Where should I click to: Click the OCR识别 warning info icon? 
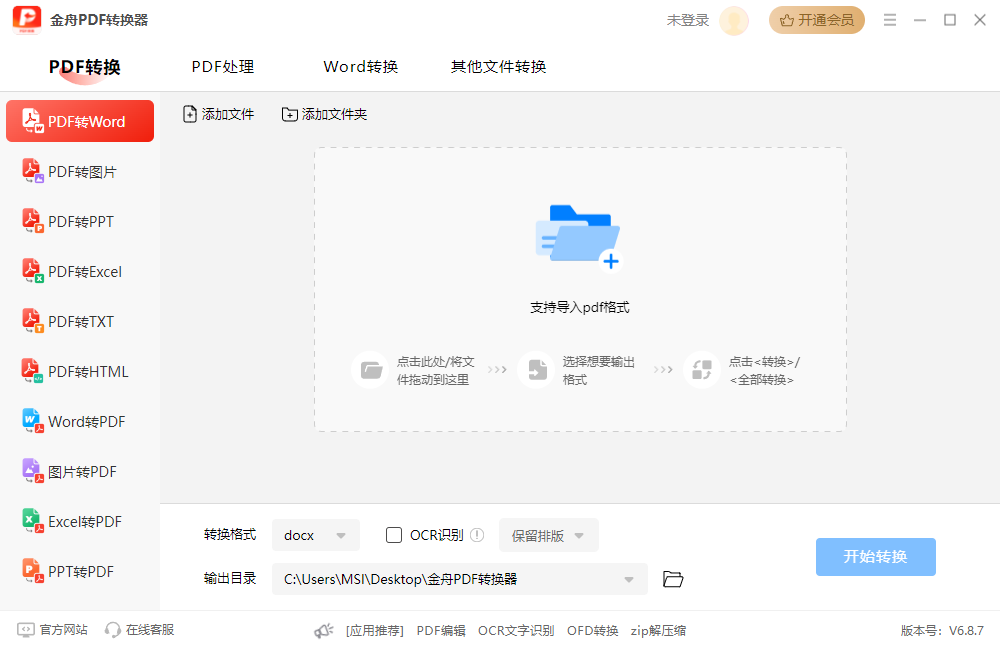coord(477,535)
